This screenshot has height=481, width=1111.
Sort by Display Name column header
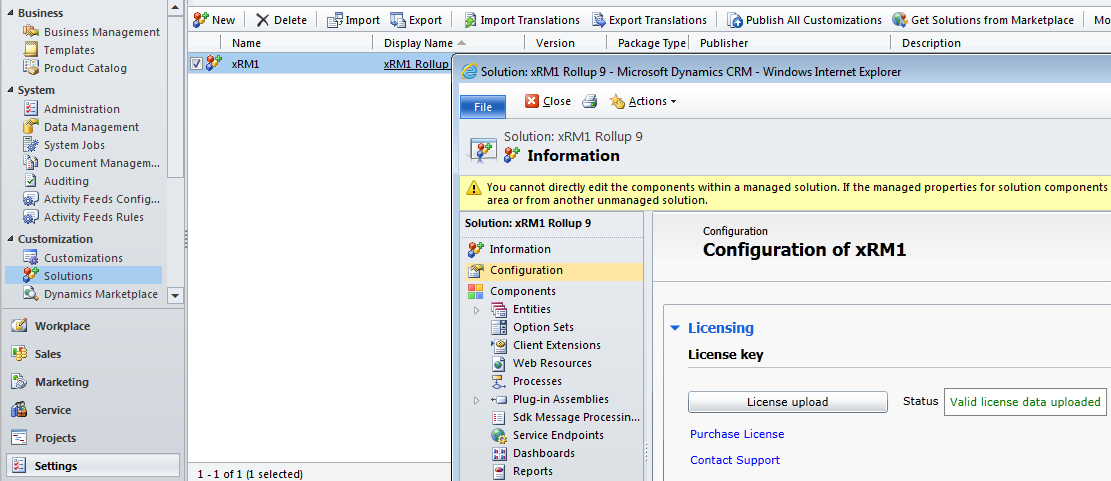click(x=418, y=43)
